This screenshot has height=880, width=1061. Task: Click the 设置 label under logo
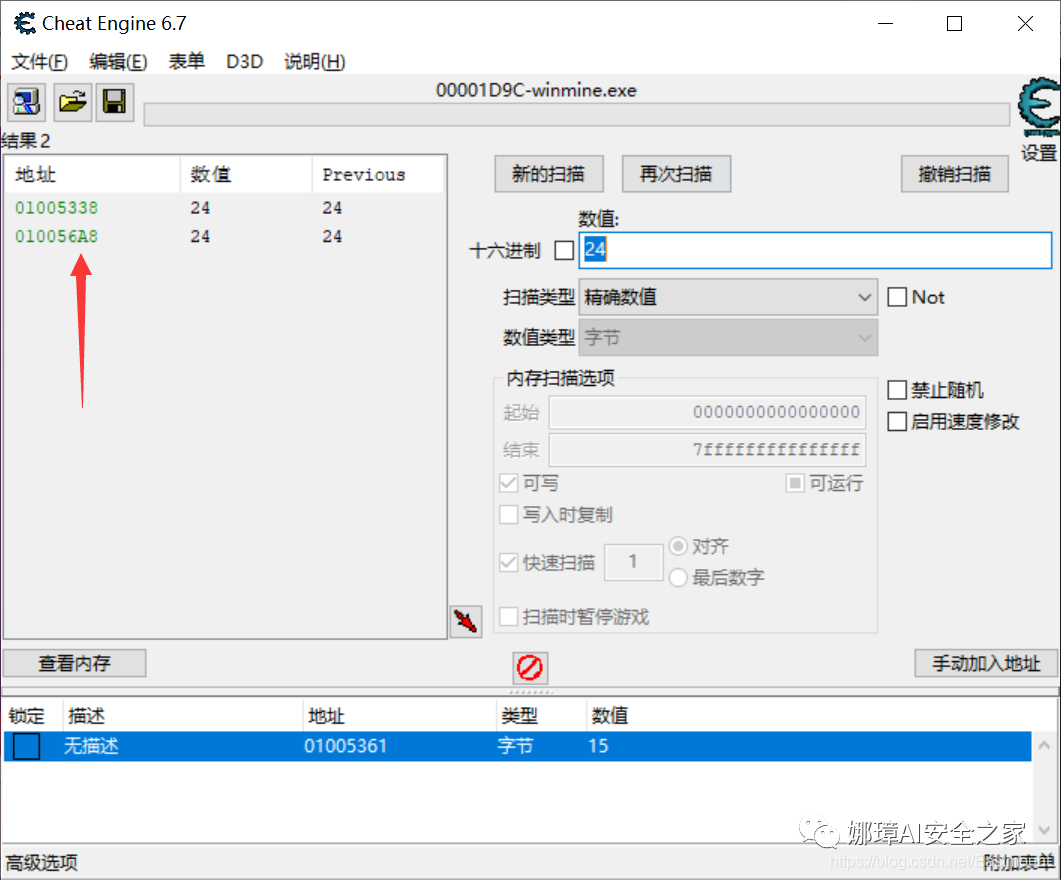click(1039, 152)
